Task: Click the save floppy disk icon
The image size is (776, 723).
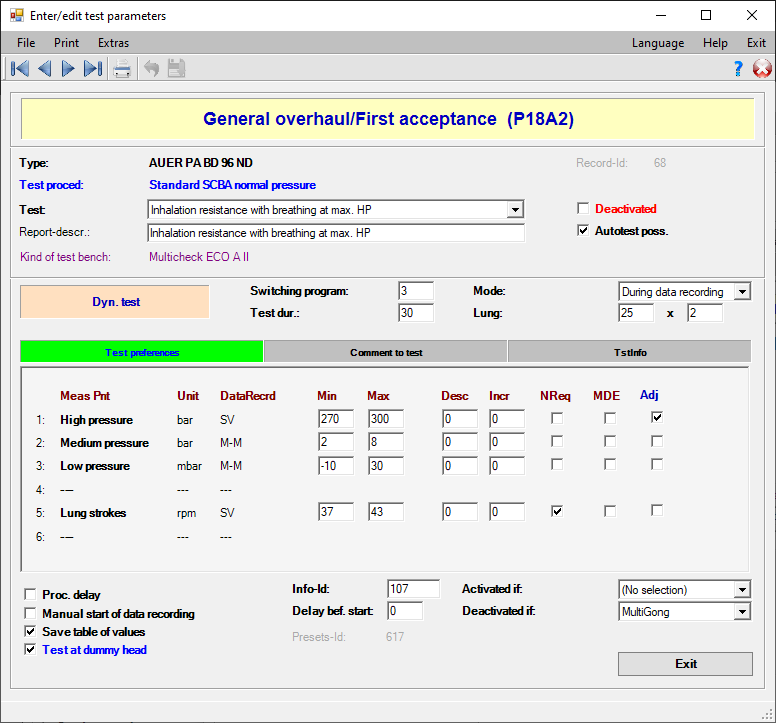Action: point(176,69)
